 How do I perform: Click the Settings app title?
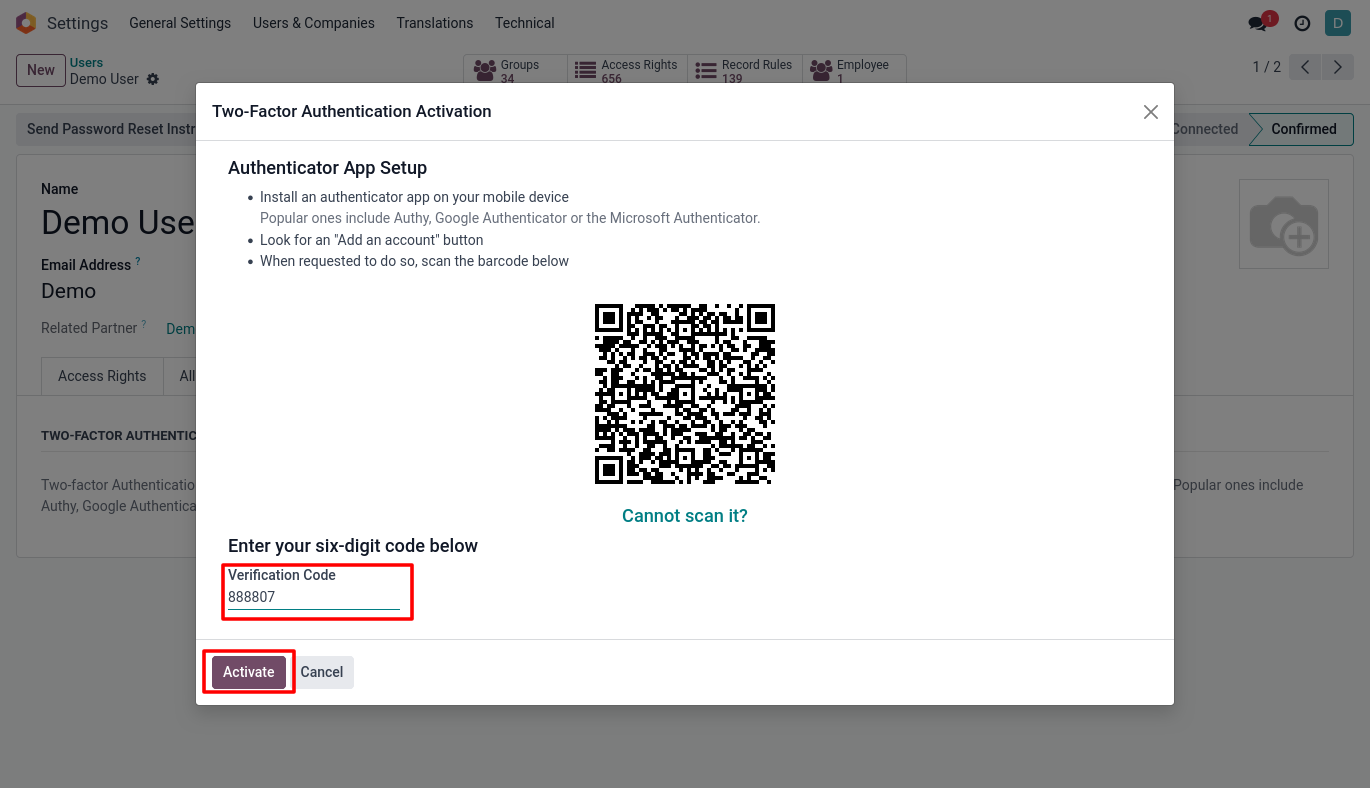click(77, 23)
